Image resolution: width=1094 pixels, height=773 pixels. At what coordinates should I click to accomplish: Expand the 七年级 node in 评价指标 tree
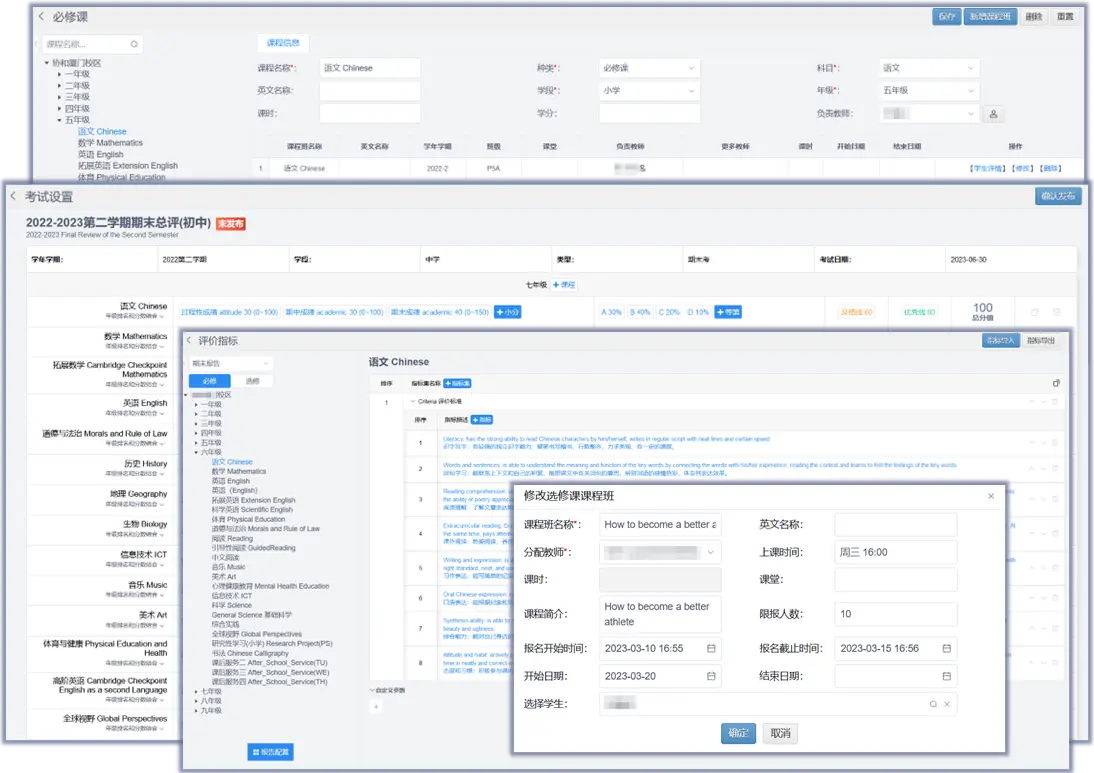196,691
